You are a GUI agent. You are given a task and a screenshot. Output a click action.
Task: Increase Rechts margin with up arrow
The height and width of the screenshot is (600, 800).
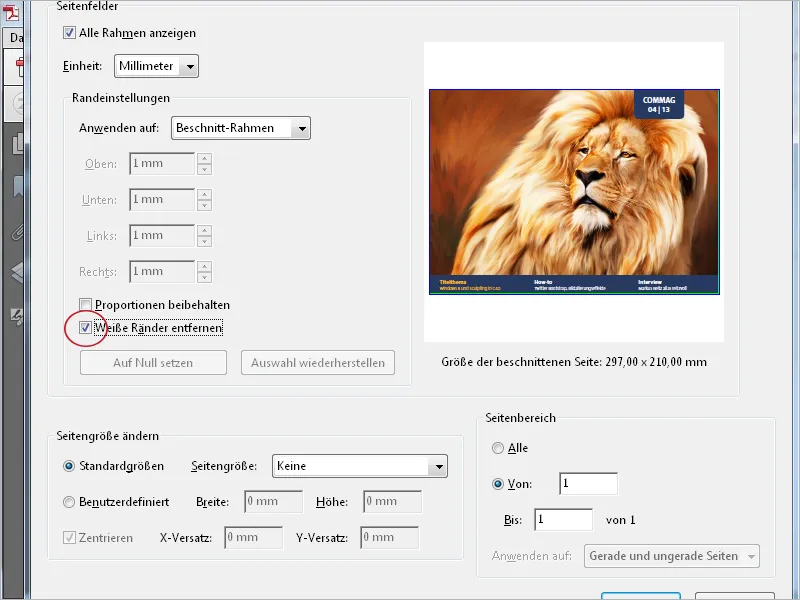pyautogui.click(x=204, y=266)
